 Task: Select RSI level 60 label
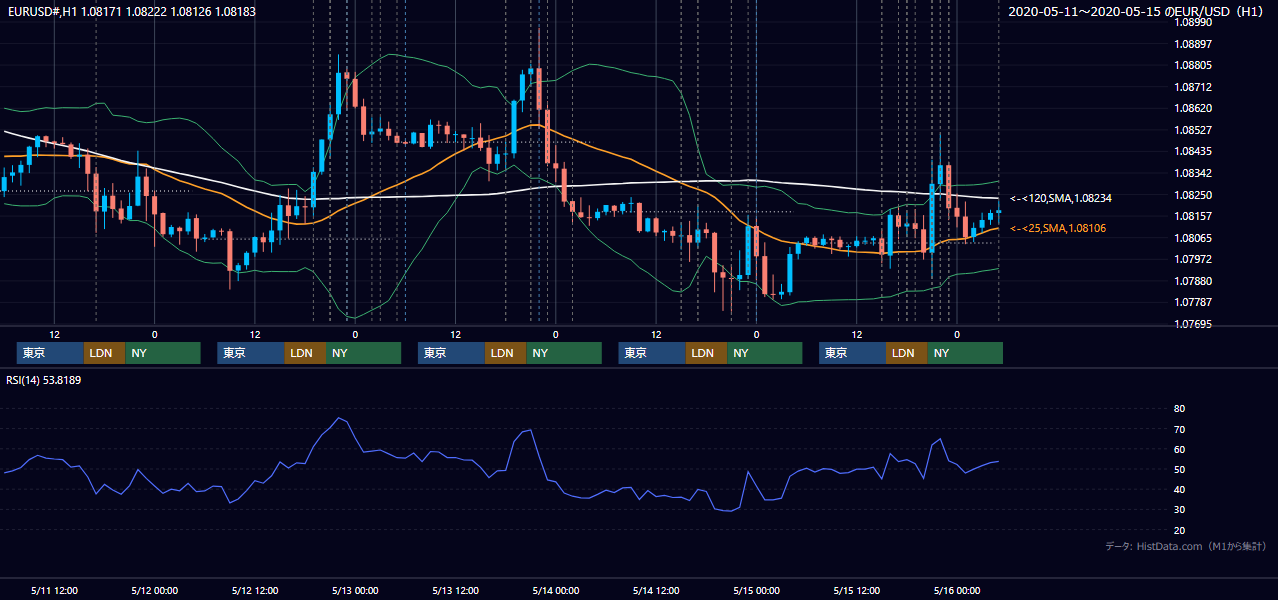click(x=1179, y=449)
